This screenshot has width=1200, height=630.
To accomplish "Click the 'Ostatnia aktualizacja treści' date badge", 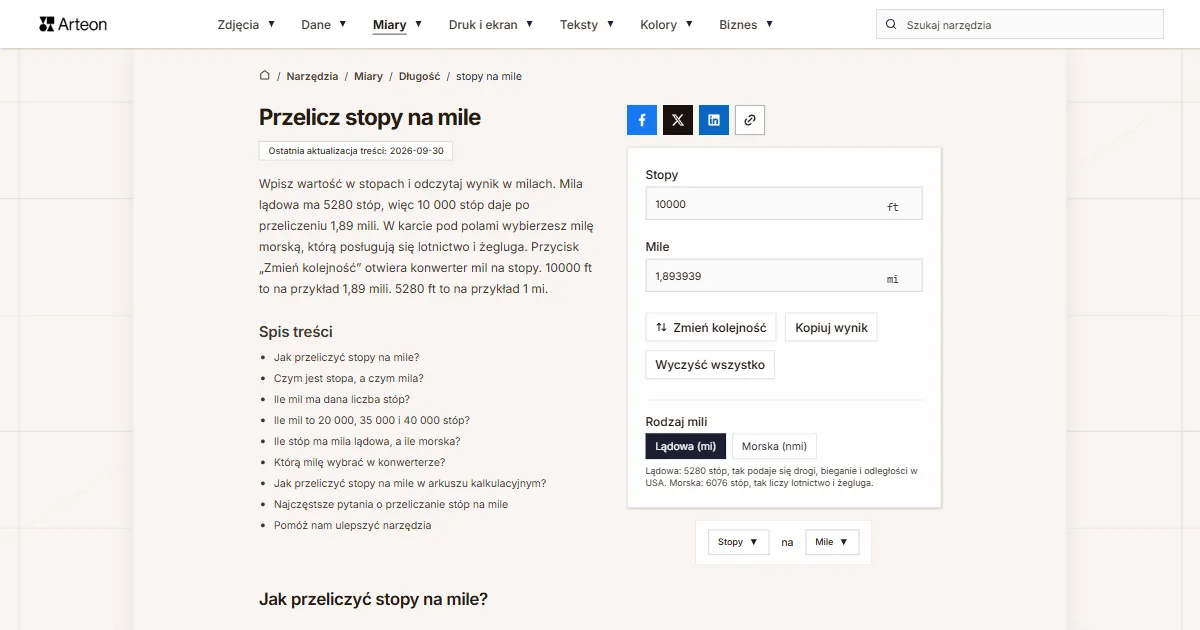I will pyautogui.click(x=356, y=150).
